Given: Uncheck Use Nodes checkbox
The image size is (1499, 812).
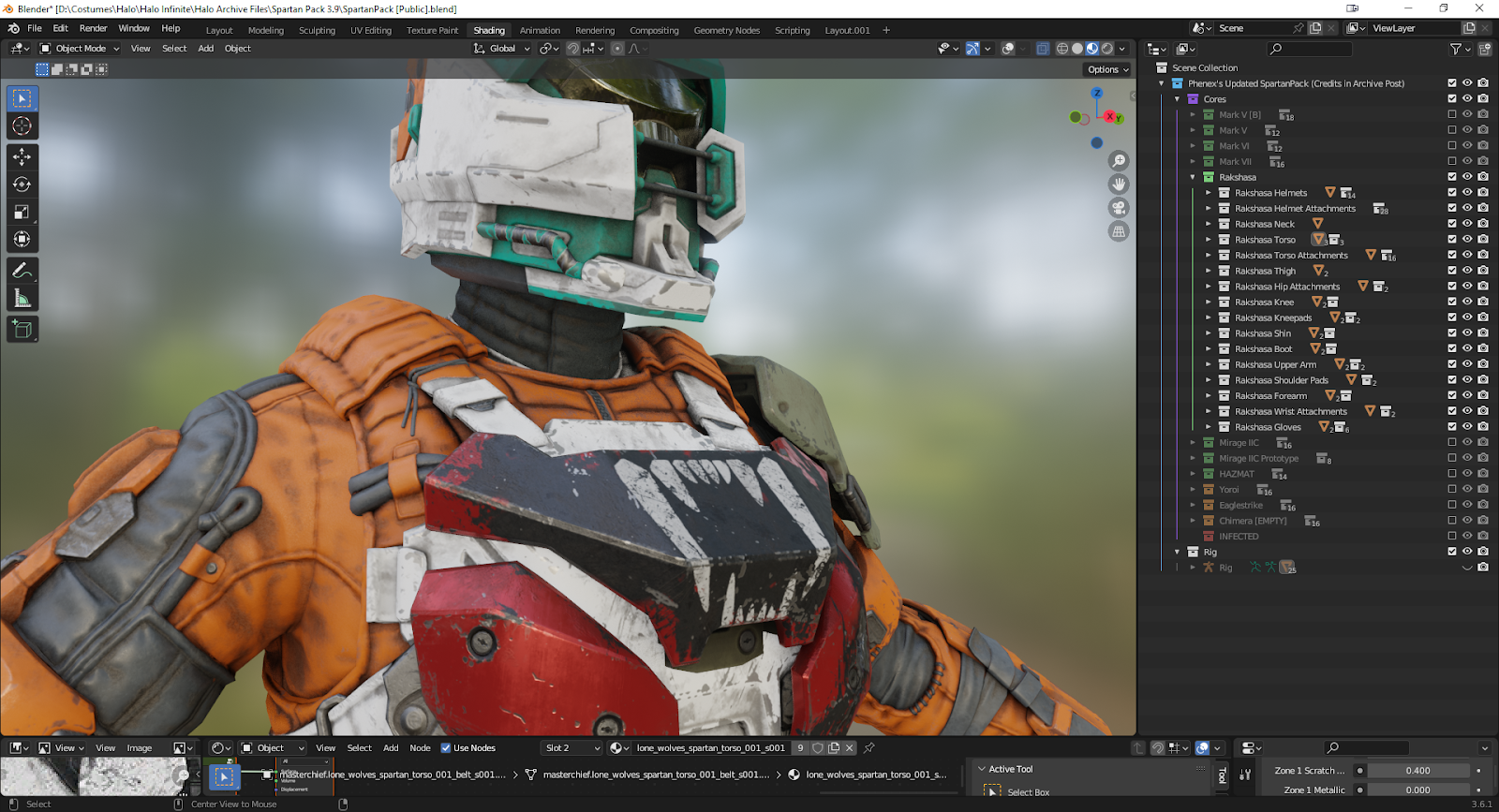Looking at the screenshot, I should [446, 747].
